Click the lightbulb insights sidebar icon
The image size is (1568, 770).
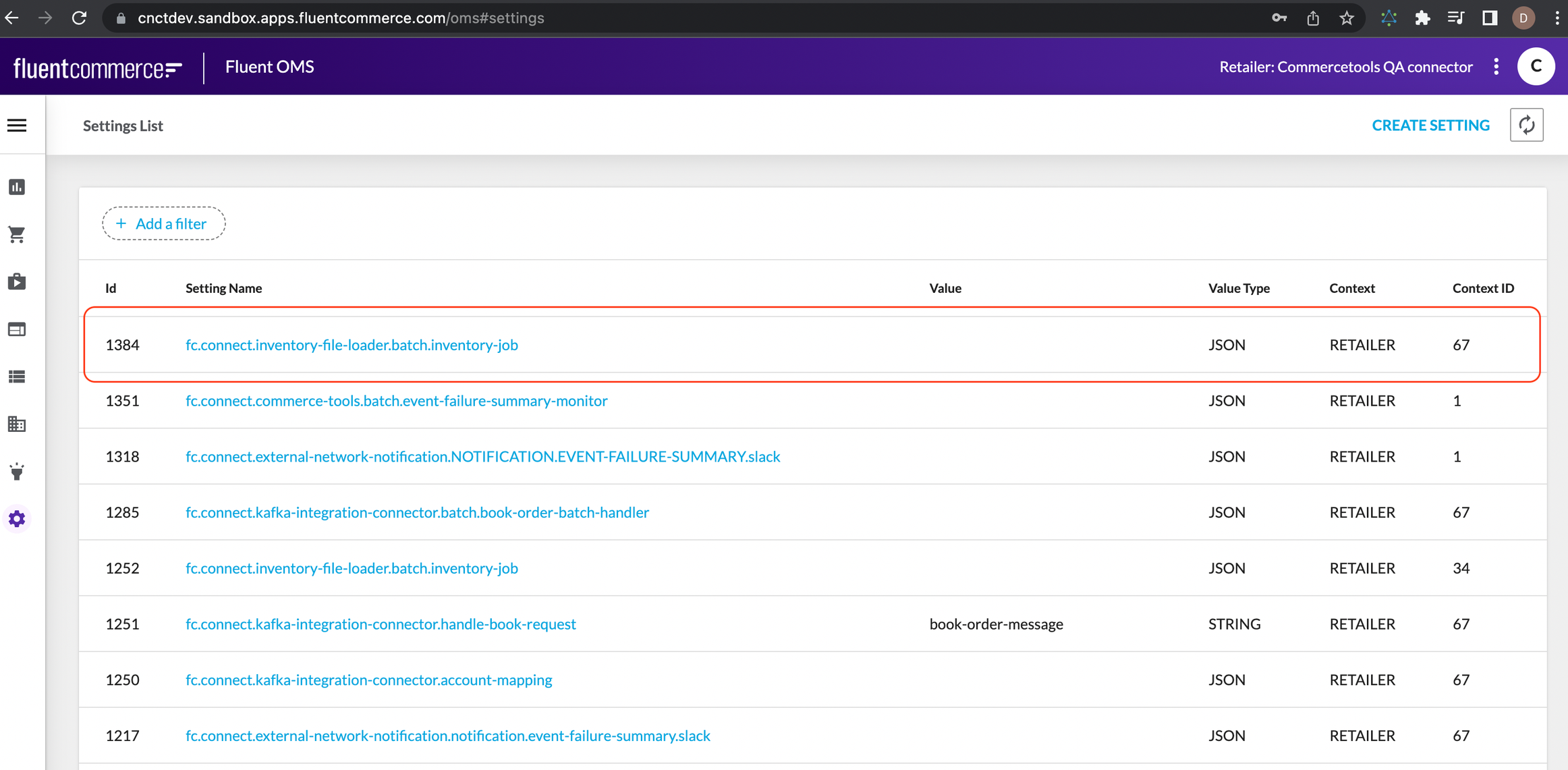(17, 471)
